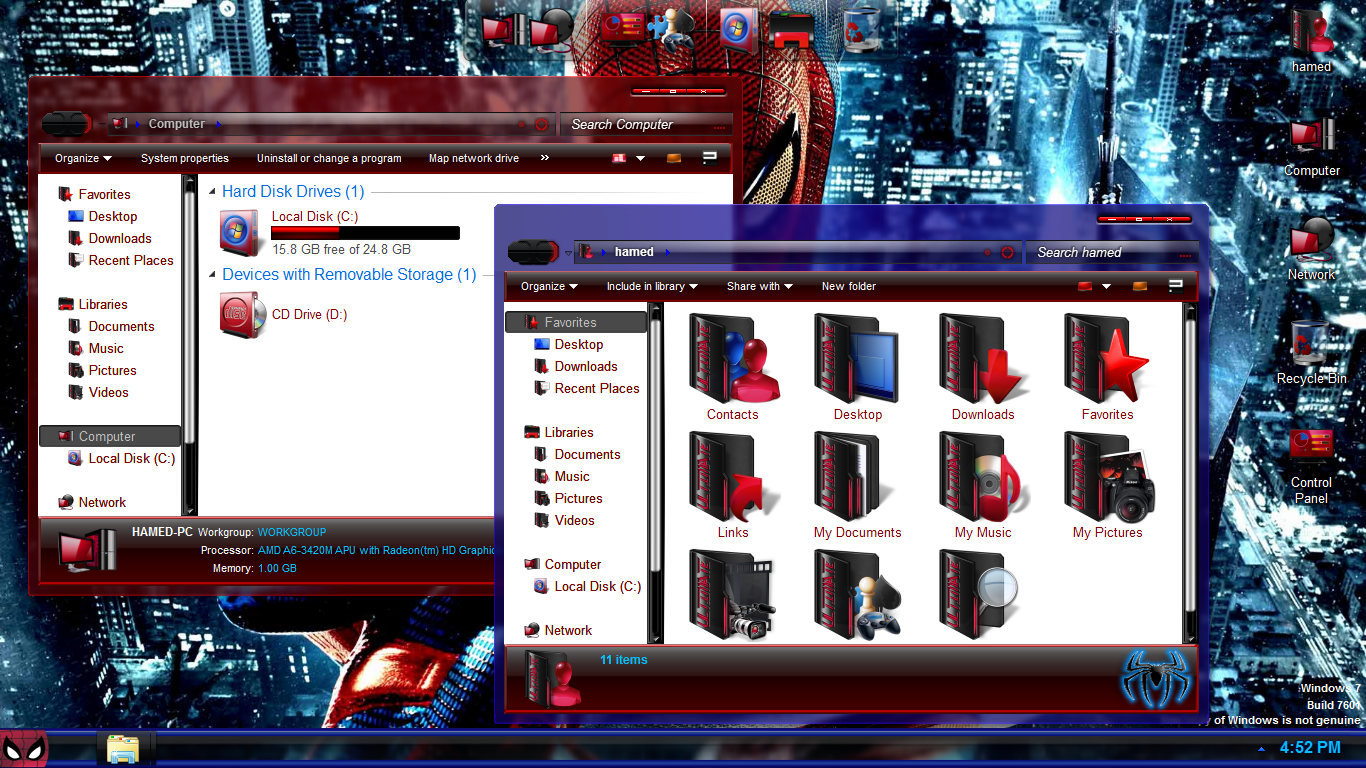Click Map network drive
Viewport: 1366px width, 768px height.
pyautogui.click(x=474, y=158)
